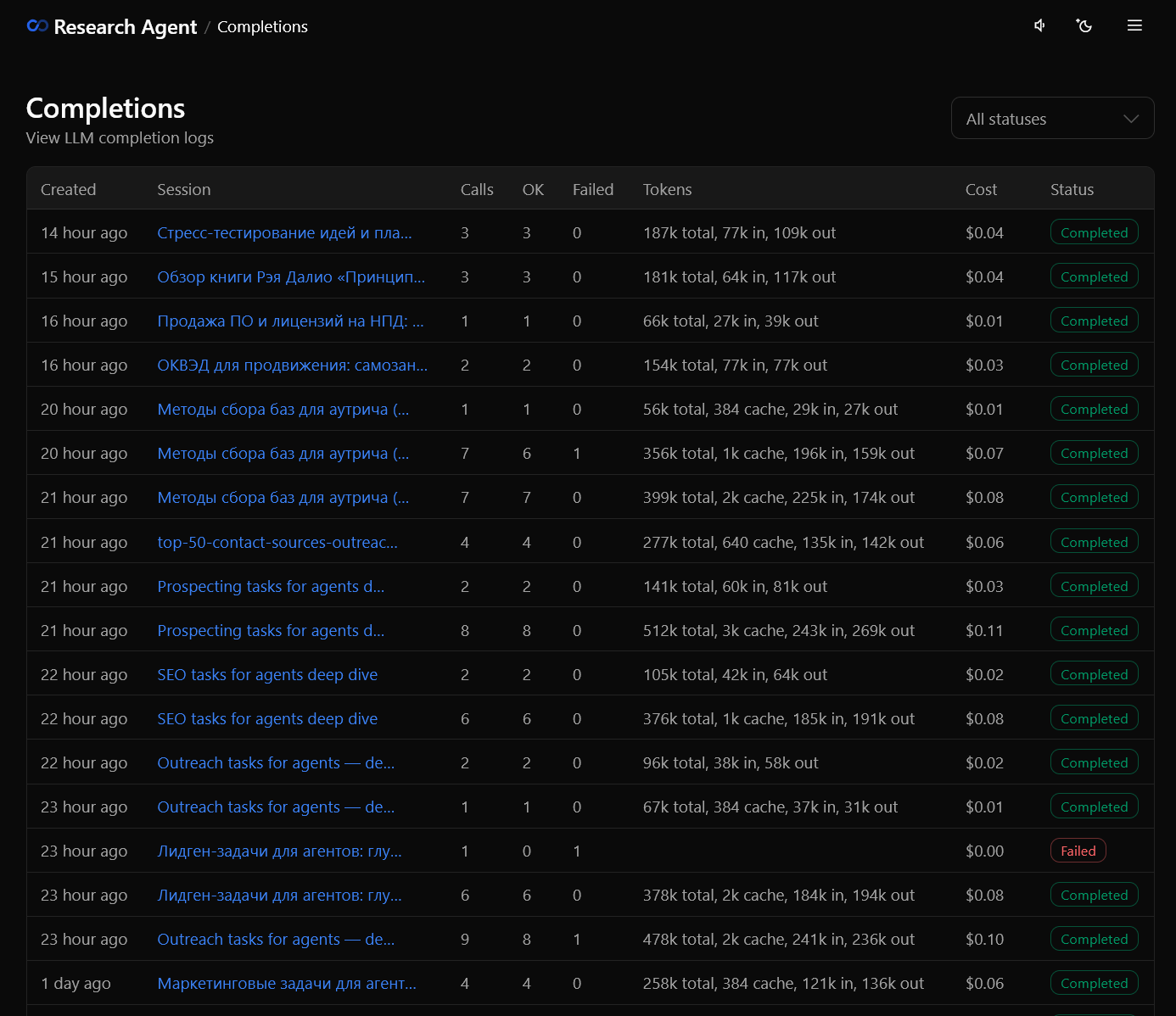
Task: Select '399k total, 2k cache, 225k in' tokens cell
Action: (779, 498)
